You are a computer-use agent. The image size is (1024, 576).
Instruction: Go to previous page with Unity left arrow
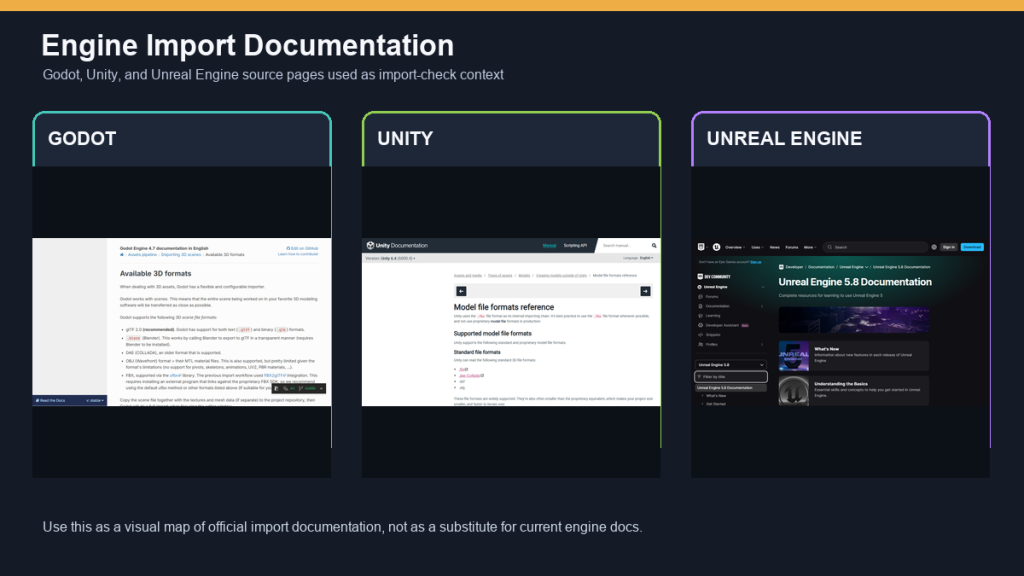(461, 291)
